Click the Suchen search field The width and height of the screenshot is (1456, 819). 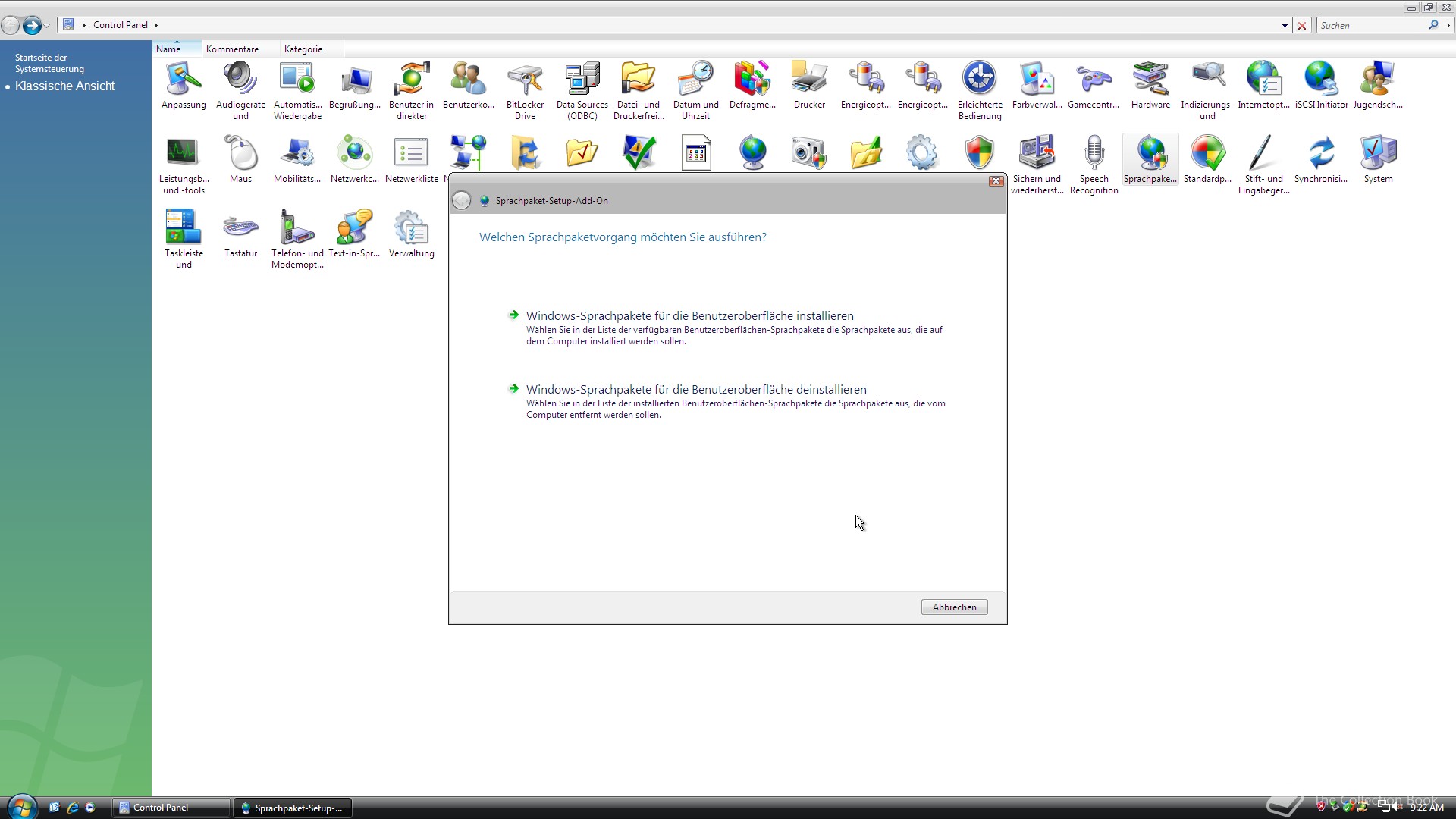coord(1371,25)
